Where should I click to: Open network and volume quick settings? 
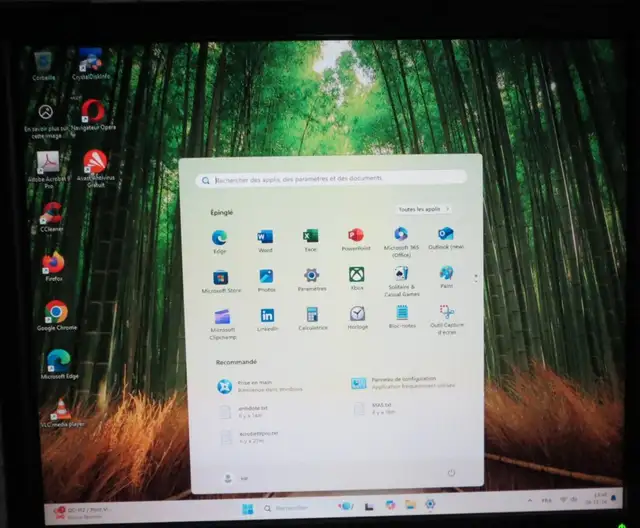click(x=568, y=499)
